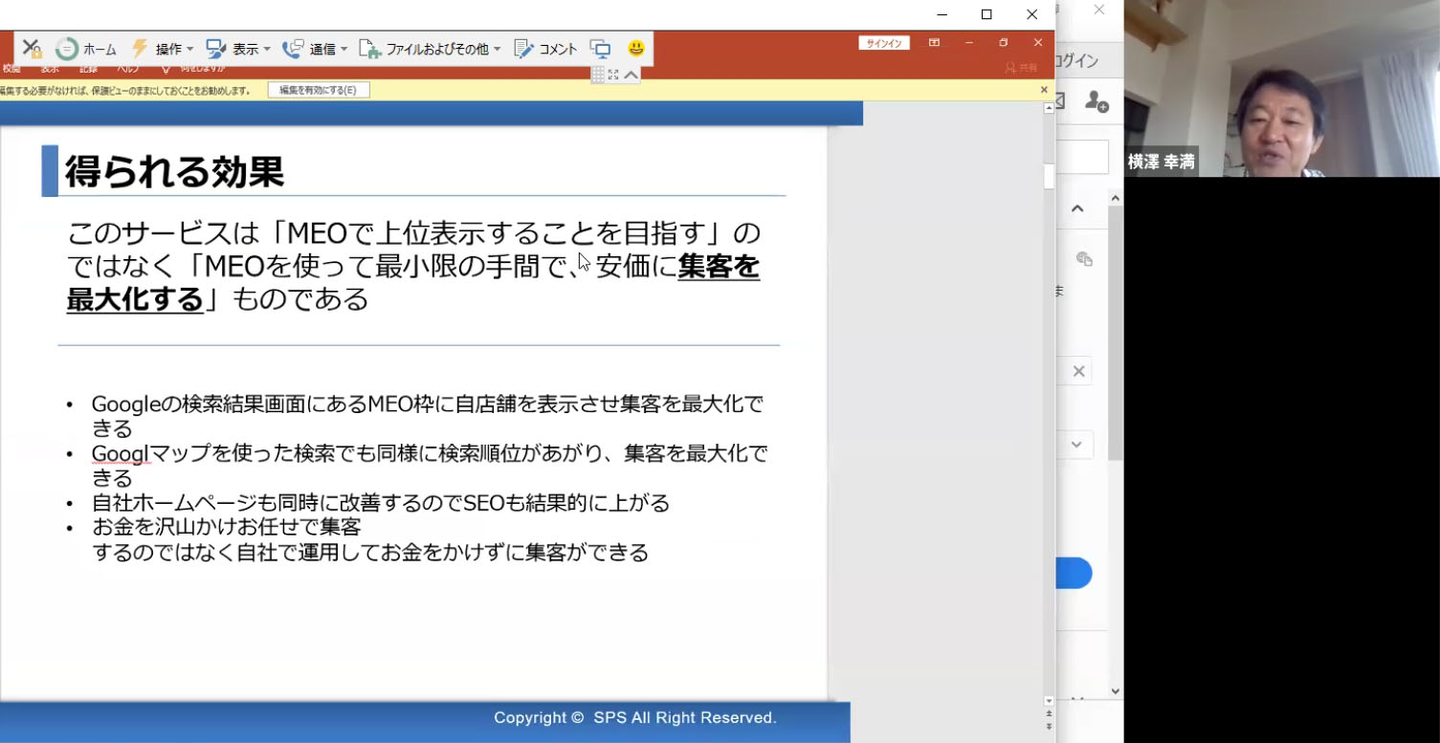Image resolution: width=1440 pixels, height=743 pixels.
Task: Expand the dropdown chevron in right panel
Action: click(1076, 445)
